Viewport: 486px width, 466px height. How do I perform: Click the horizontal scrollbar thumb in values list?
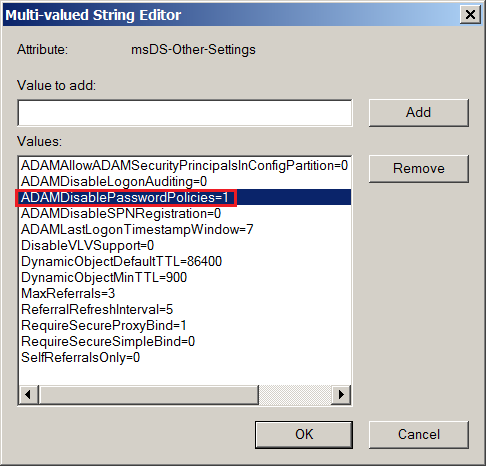(x=149, y=395)
